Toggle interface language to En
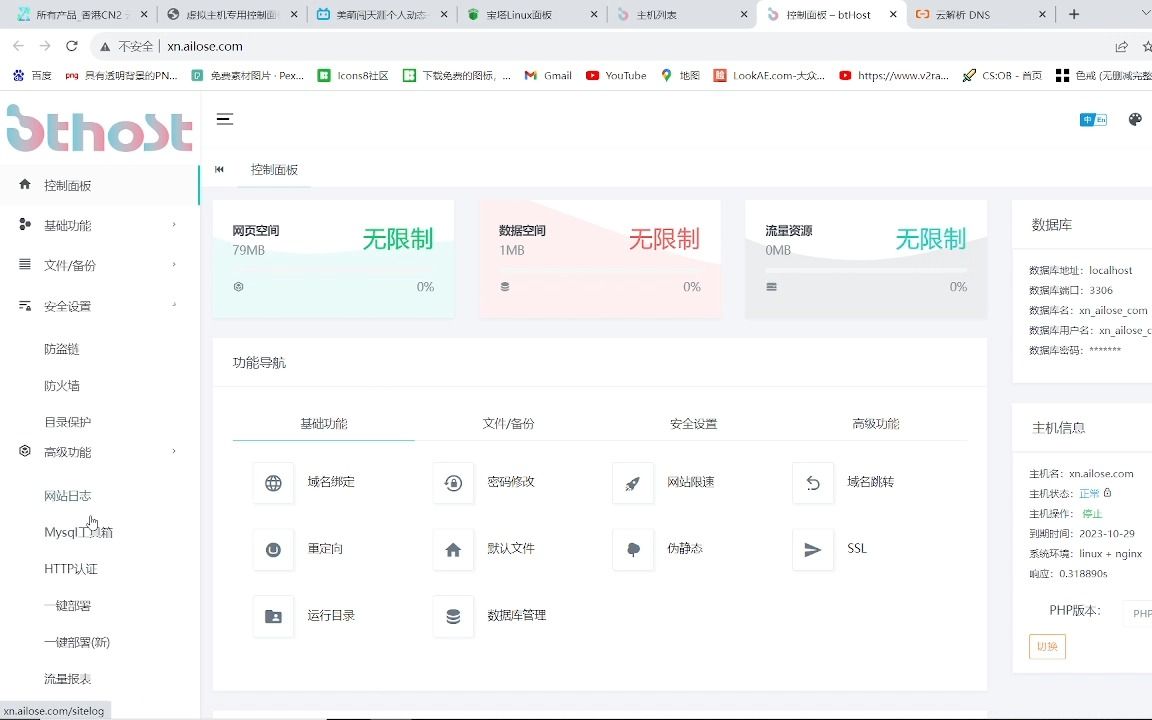 (x=1100, y=119)
